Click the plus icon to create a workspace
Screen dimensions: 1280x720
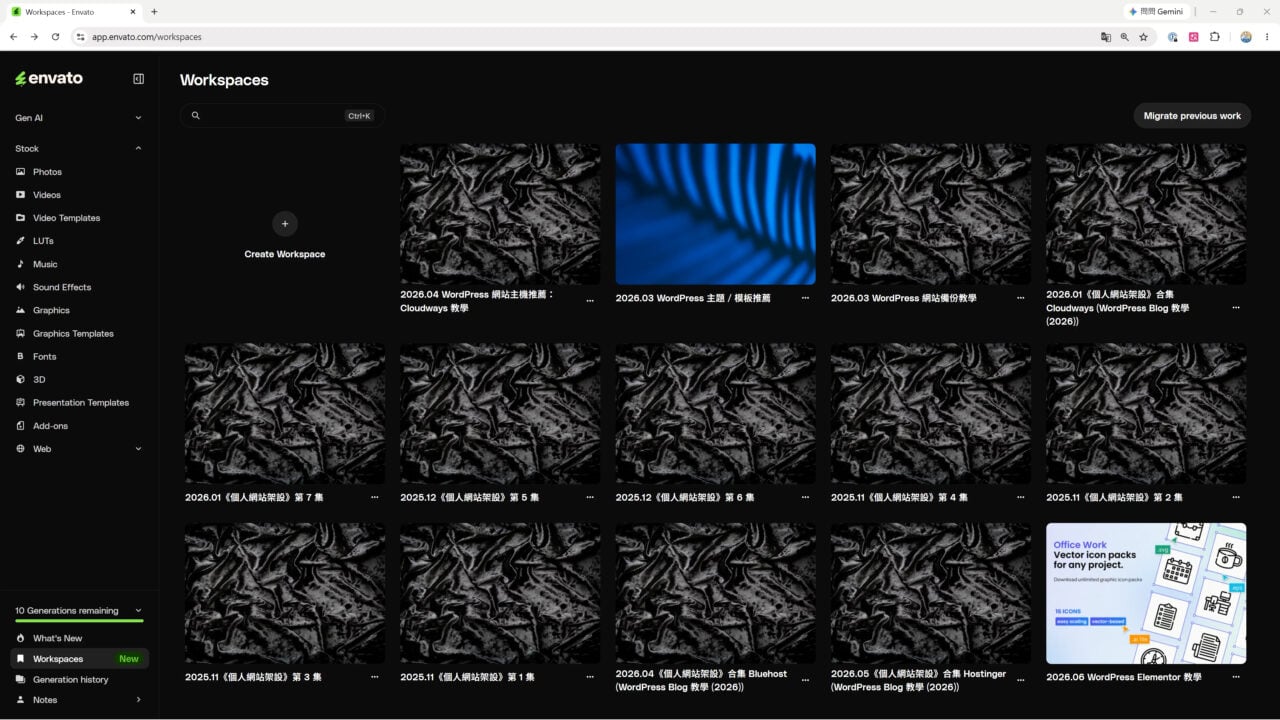coord(285,224)
